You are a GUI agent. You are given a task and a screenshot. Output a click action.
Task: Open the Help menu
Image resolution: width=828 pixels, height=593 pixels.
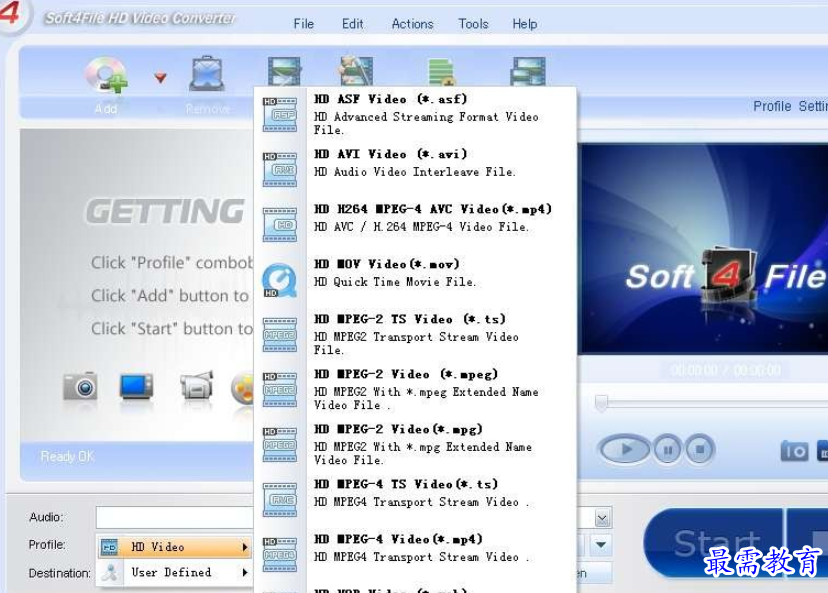point(524,24)
